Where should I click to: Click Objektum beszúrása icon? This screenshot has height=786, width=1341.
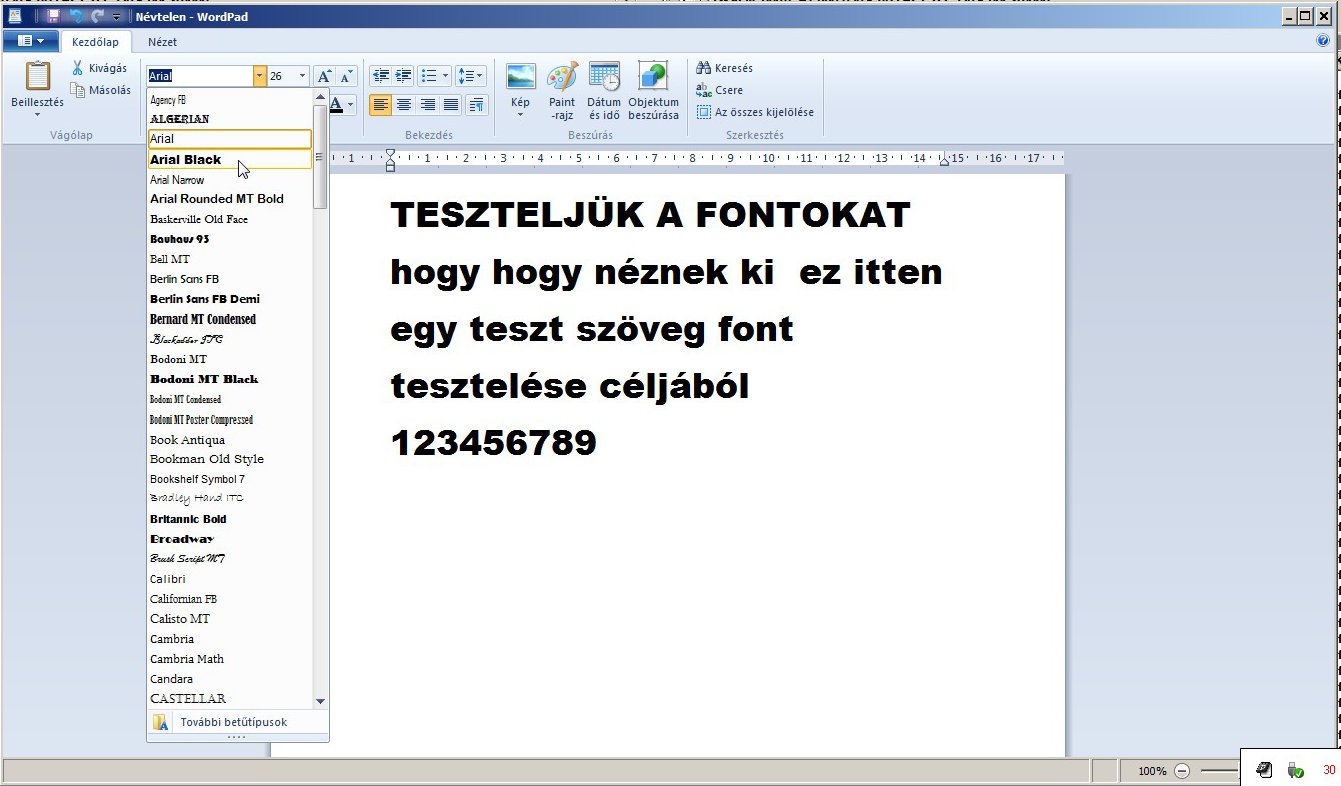click(653, 77)
